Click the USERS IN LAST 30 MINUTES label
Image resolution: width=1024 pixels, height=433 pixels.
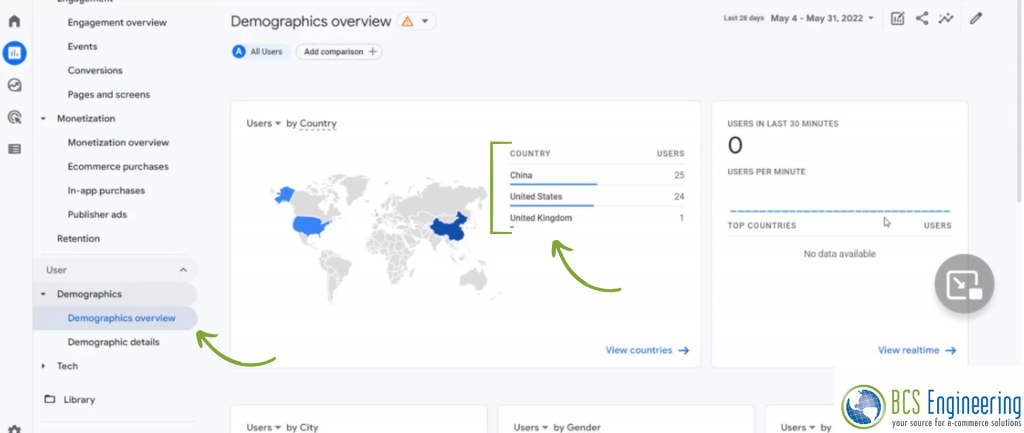(x=782, y=123)
